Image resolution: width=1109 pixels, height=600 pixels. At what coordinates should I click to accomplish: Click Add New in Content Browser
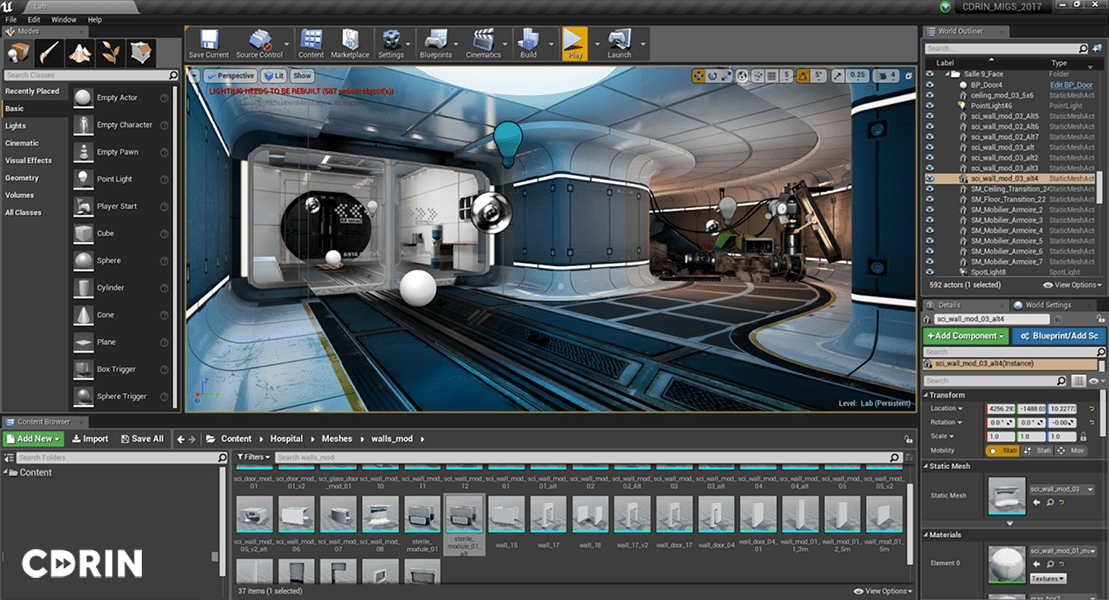pyautogui.click(x=33, y=439)
